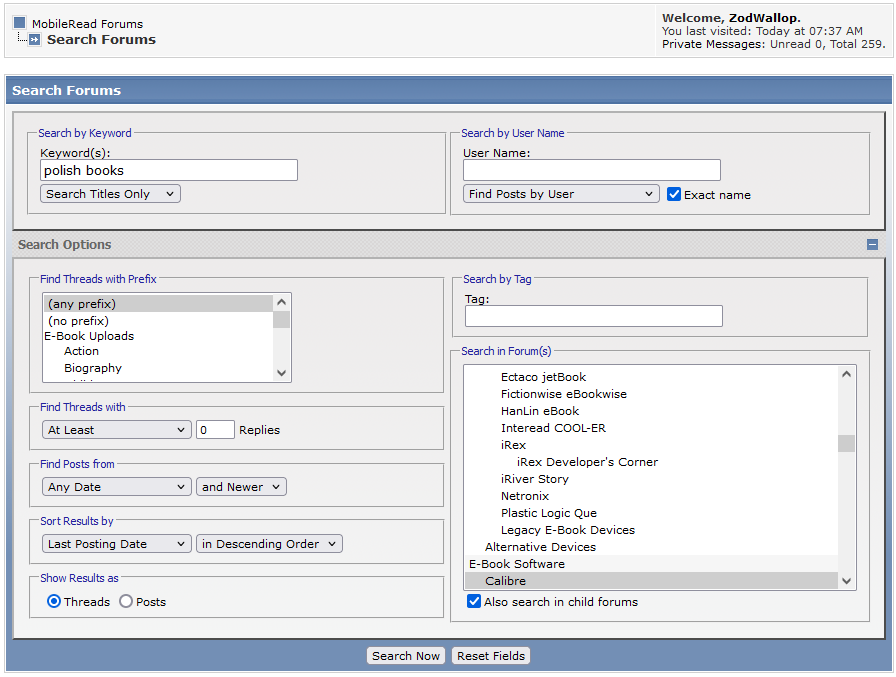Click the Search Forums breadcrumb arrow icon

point(34,40)
